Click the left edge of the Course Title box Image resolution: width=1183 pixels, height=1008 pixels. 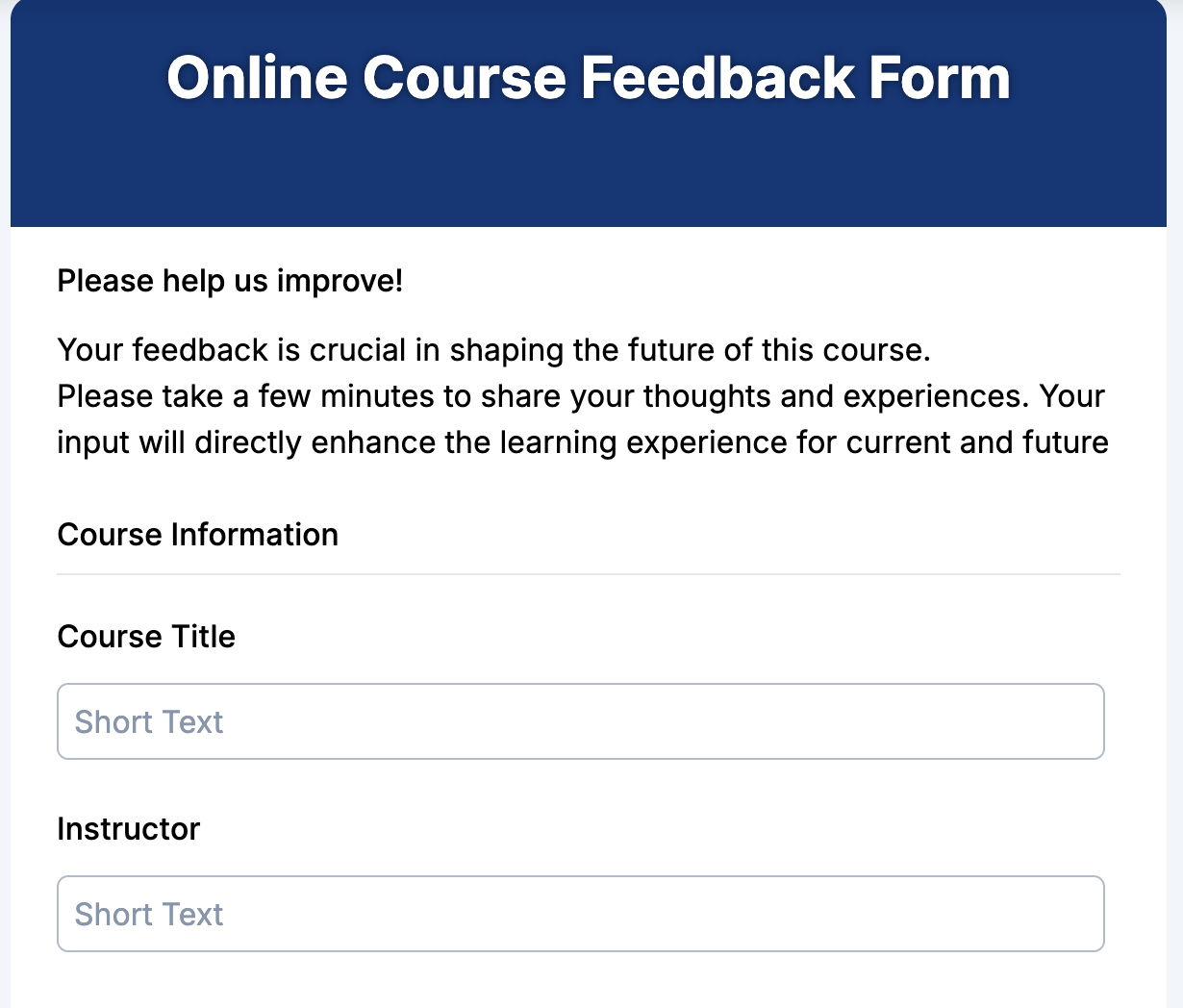click(60, 721)
